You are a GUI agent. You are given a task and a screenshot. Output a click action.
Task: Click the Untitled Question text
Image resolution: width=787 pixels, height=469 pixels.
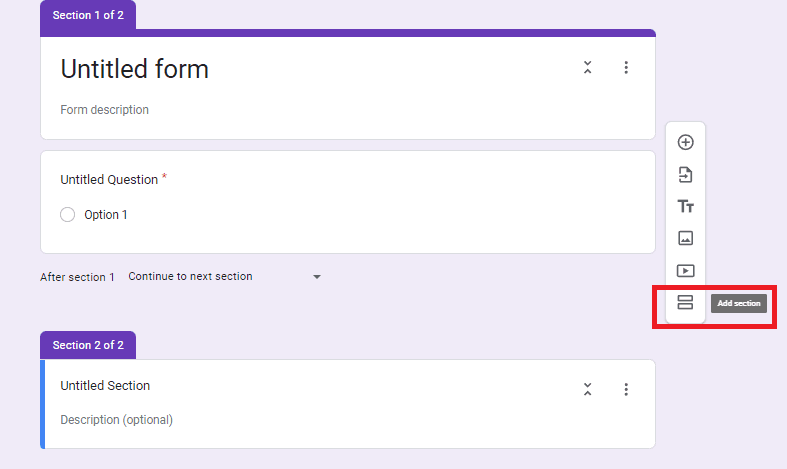point(109,180)
